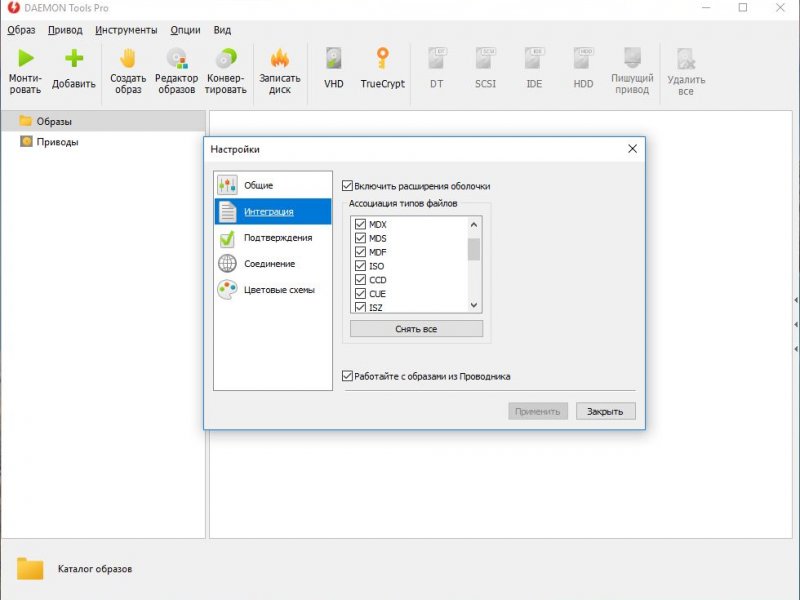This screenshot has width=800, height=600.
Task: Minimize the DAEMON Tools Pro window
Action: [706, 7]
